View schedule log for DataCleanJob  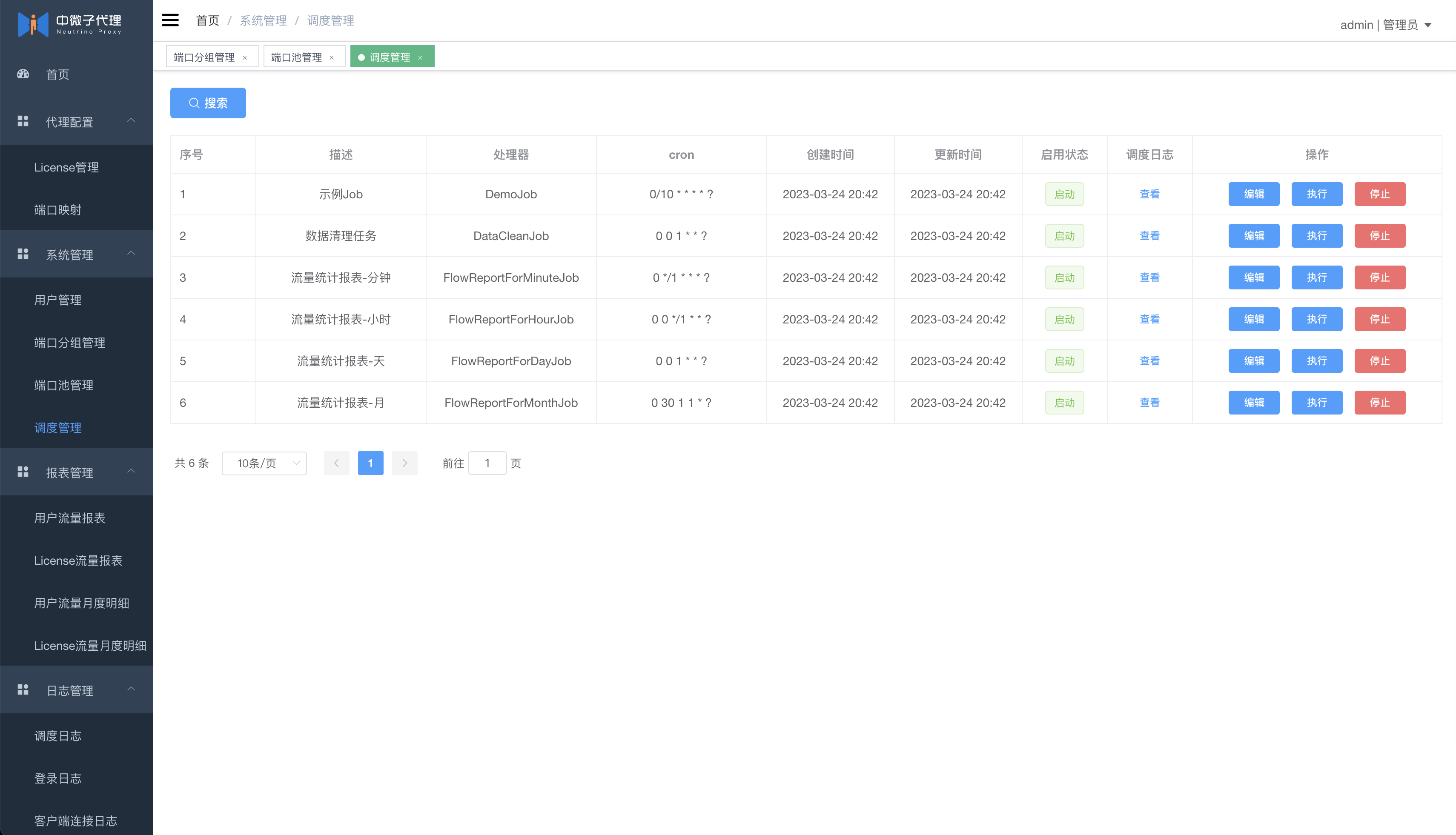click(1149, 236)
